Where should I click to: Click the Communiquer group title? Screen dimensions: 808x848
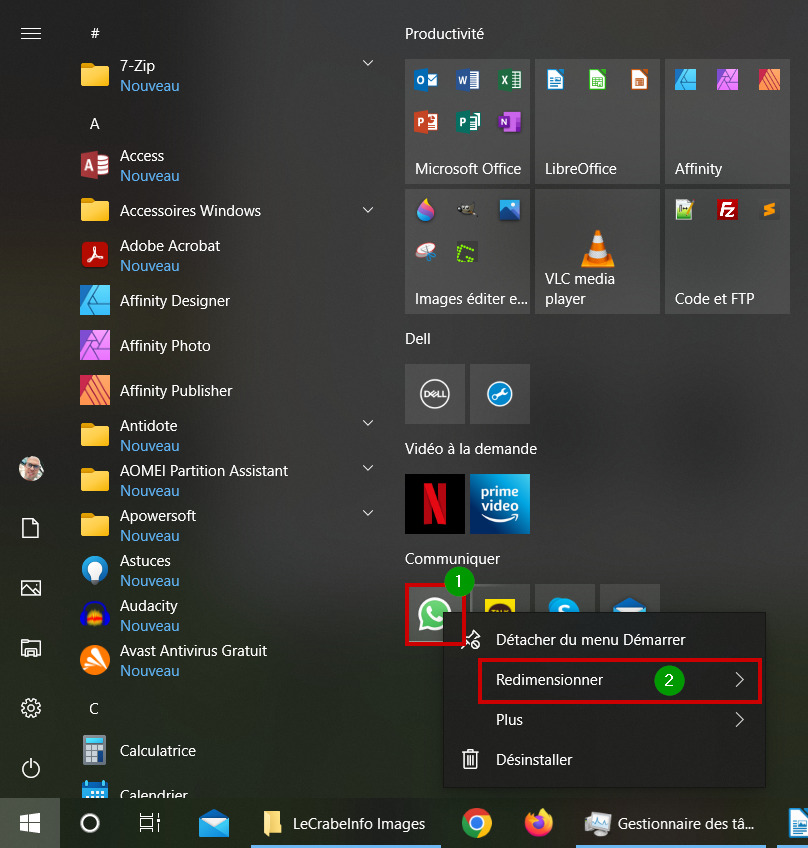(452, 559)
